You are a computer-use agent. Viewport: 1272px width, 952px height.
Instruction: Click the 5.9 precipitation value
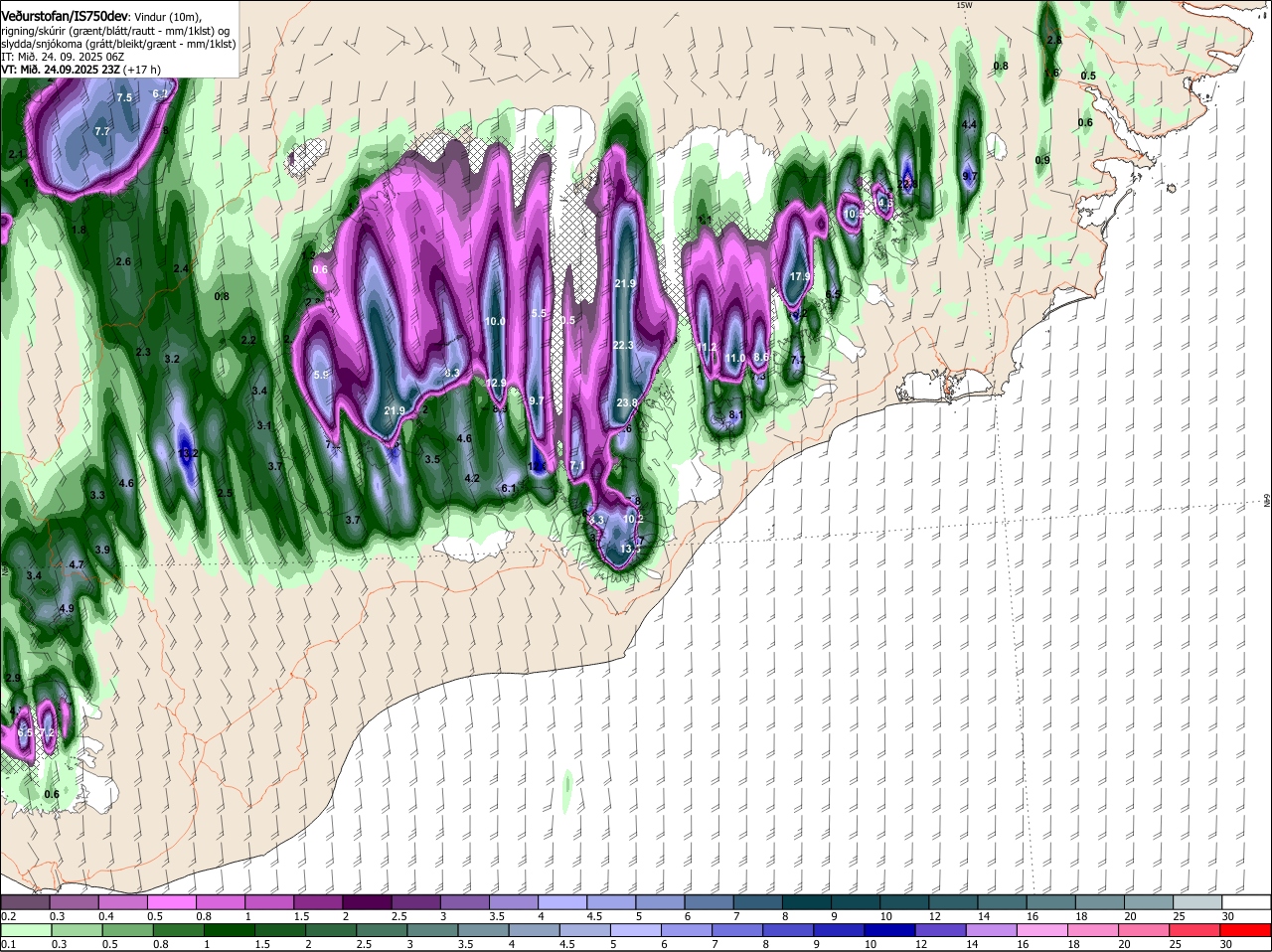coord(321,375)
